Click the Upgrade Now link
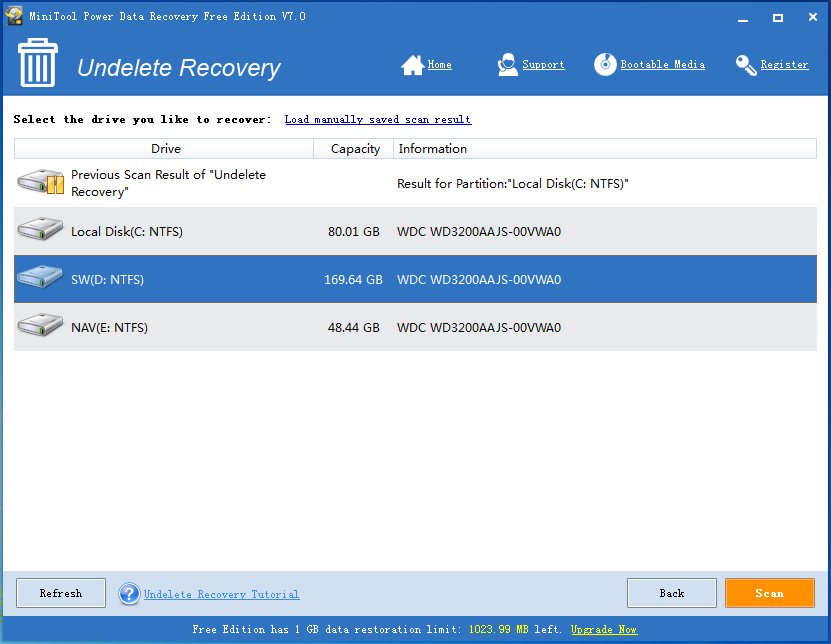The height and width of the screenshot is (644, 831). tap(604, 629)
